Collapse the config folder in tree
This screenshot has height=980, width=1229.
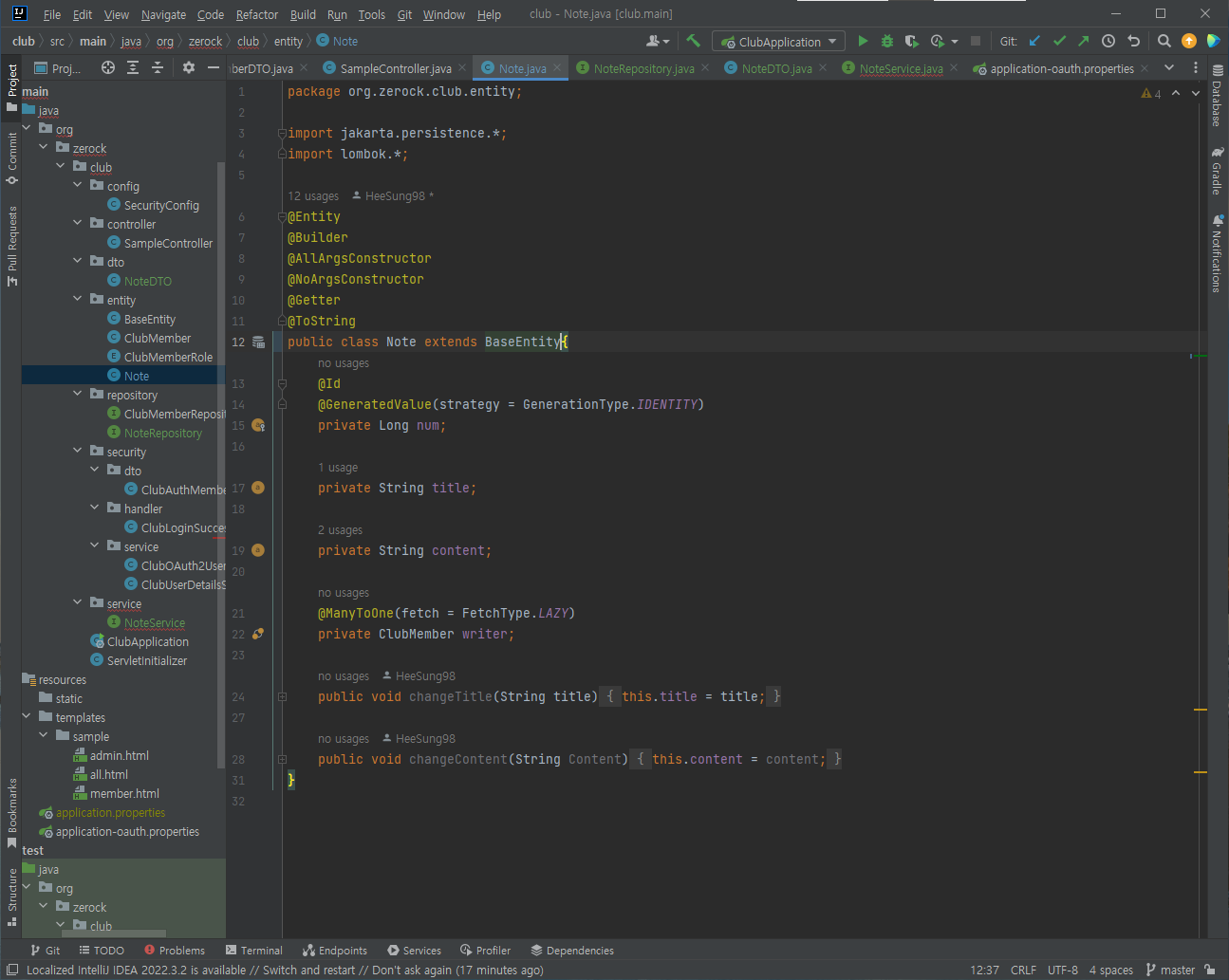(78, 185)
